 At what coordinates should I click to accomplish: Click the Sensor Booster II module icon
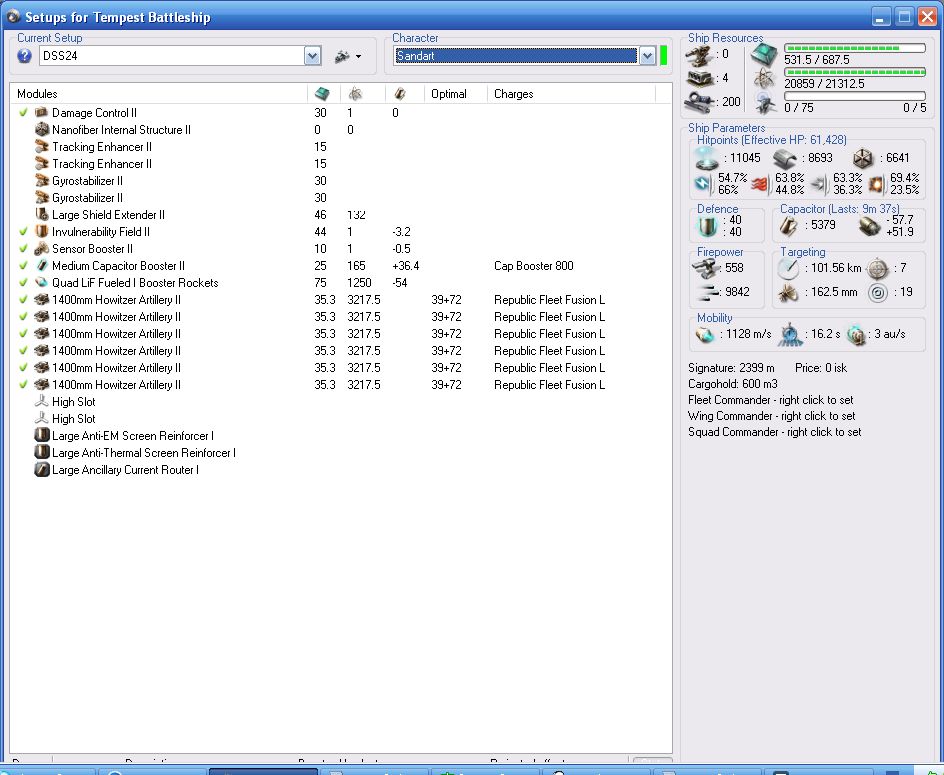42,248
